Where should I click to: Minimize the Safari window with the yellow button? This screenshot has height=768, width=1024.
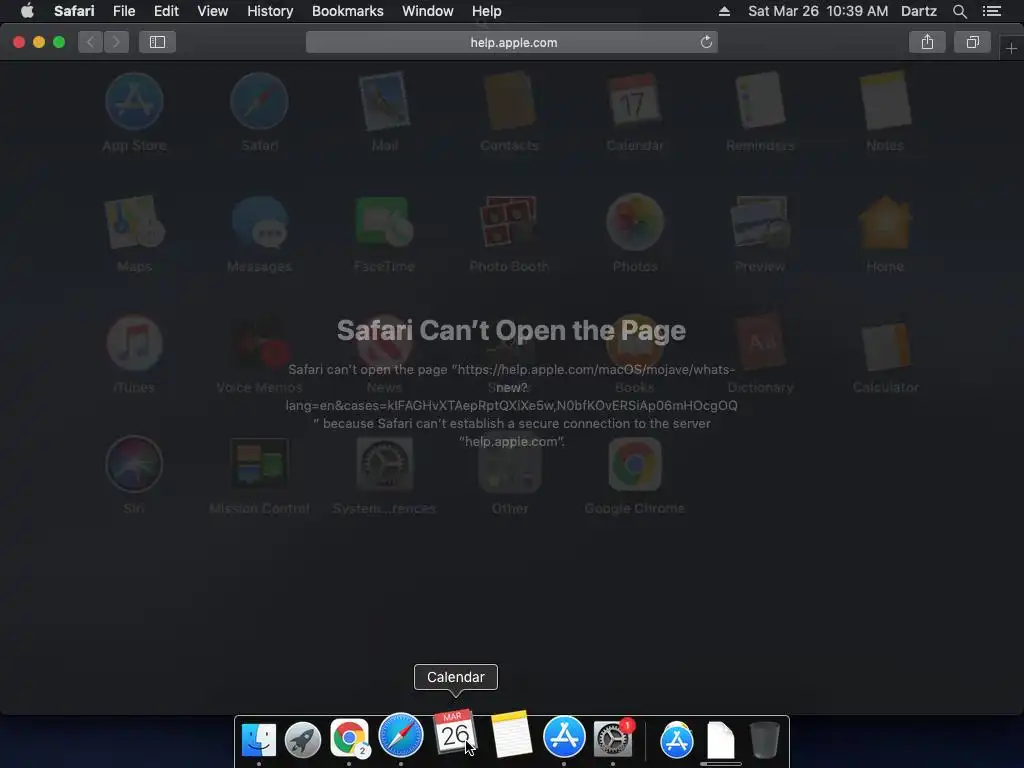tap(39, 42)
